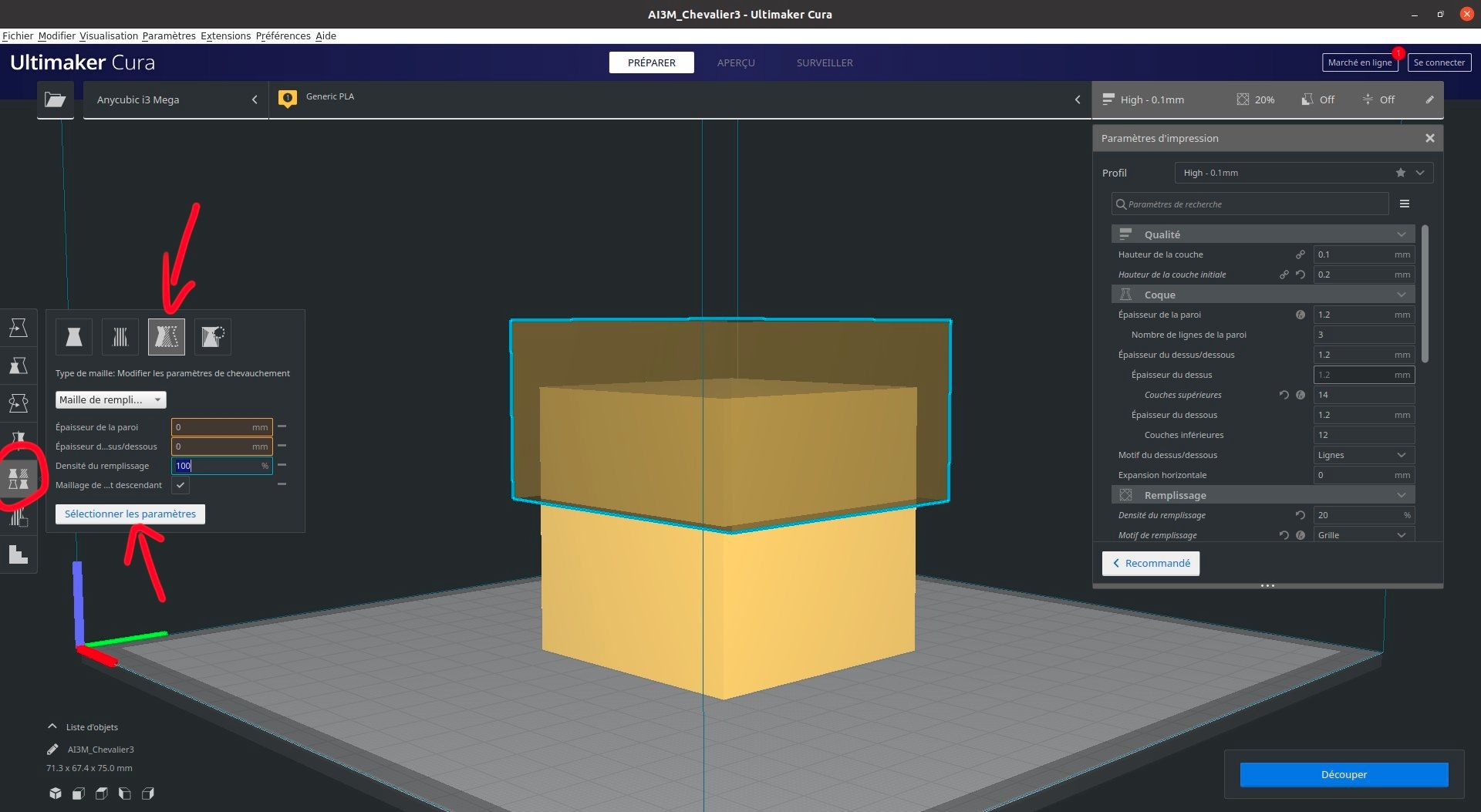
Task: Collapse the Remplissage section
Action: point(1263,495)
